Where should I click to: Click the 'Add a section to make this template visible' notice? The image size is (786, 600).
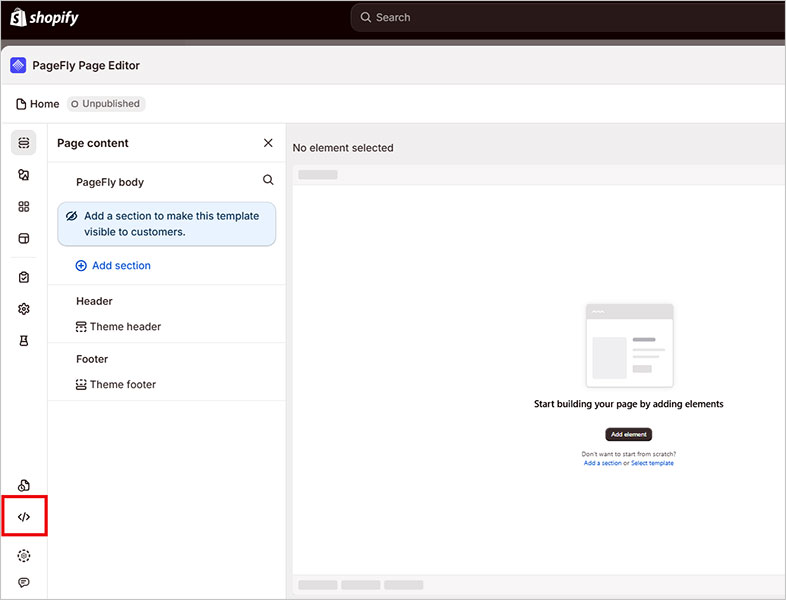click(166, 224)
